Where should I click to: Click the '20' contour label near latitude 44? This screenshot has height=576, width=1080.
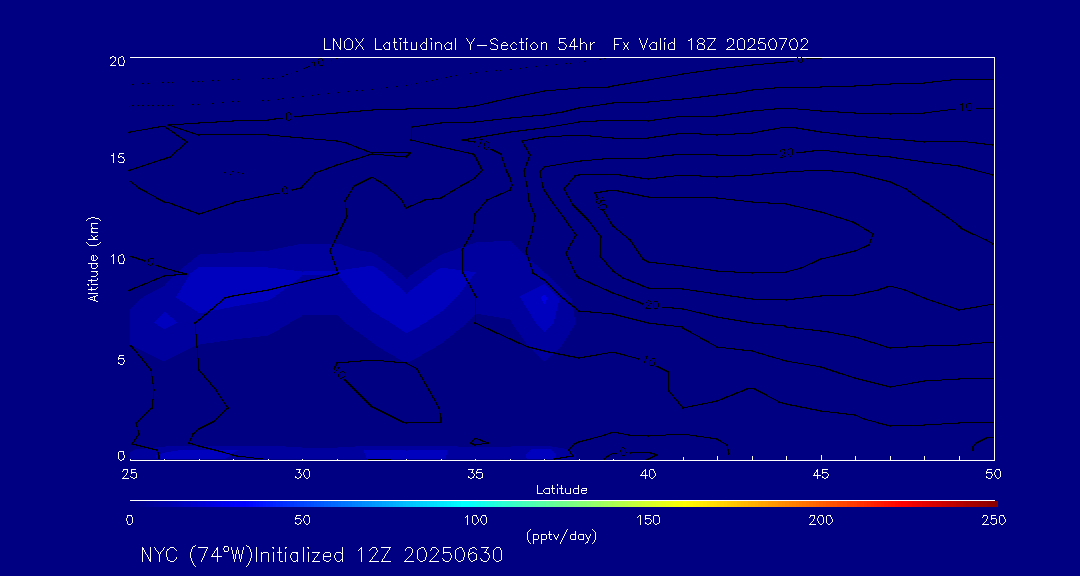click(787, 153)
